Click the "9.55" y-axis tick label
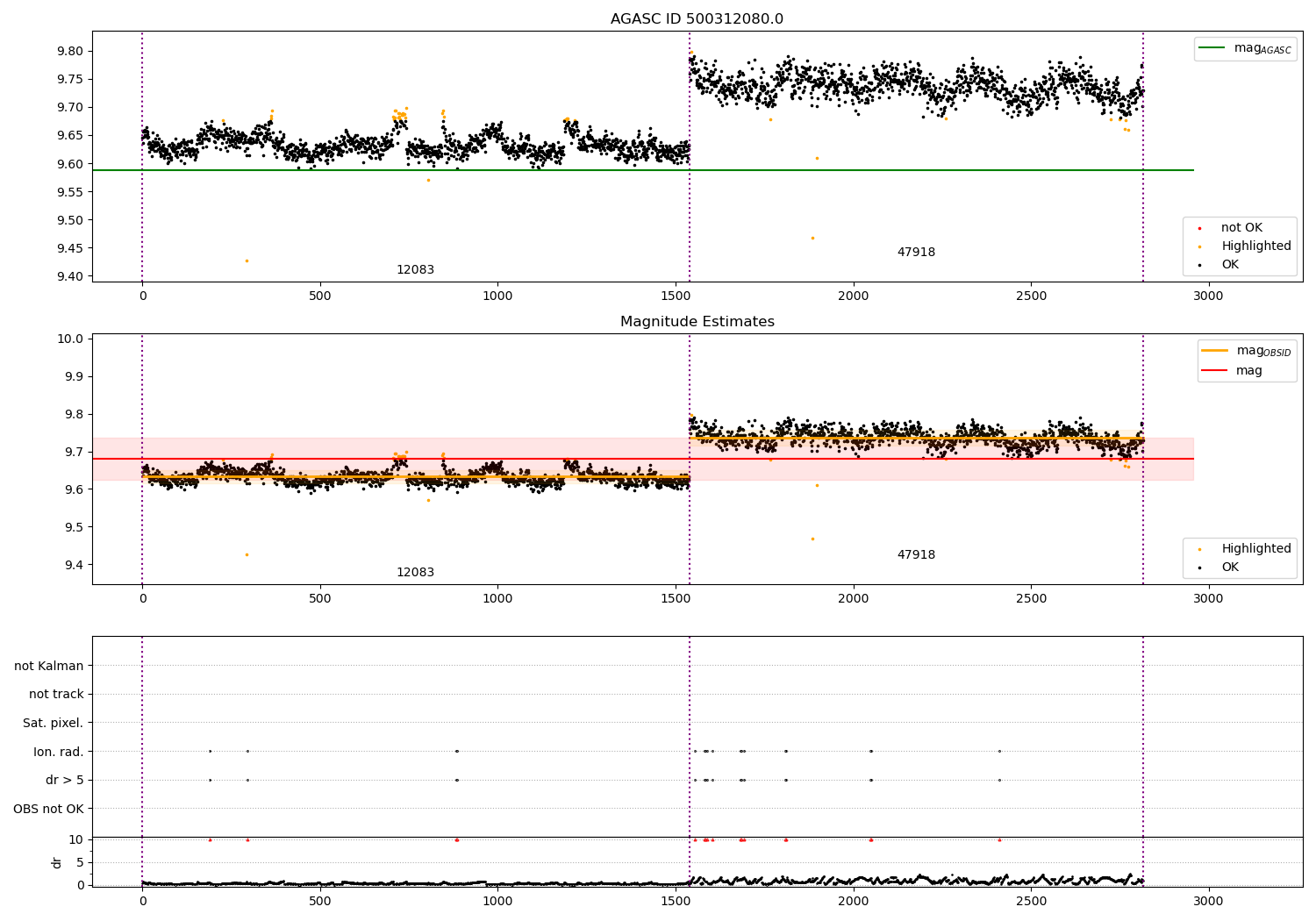The width and height of the screenshot is (1316, 921). pos(70,192)
